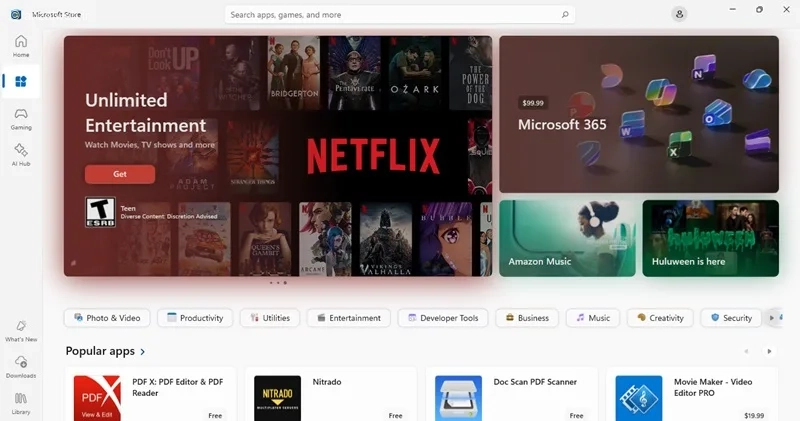Click the ESRB Teen rating badge
800x421 pixels.
100,212
